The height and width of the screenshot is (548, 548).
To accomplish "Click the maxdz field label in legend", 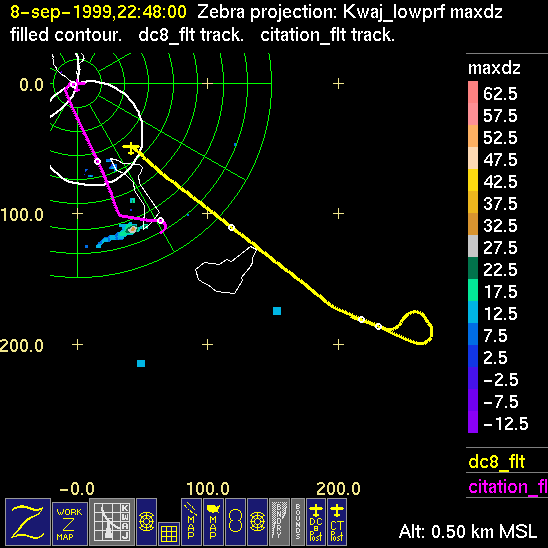I will coord(494,68).
